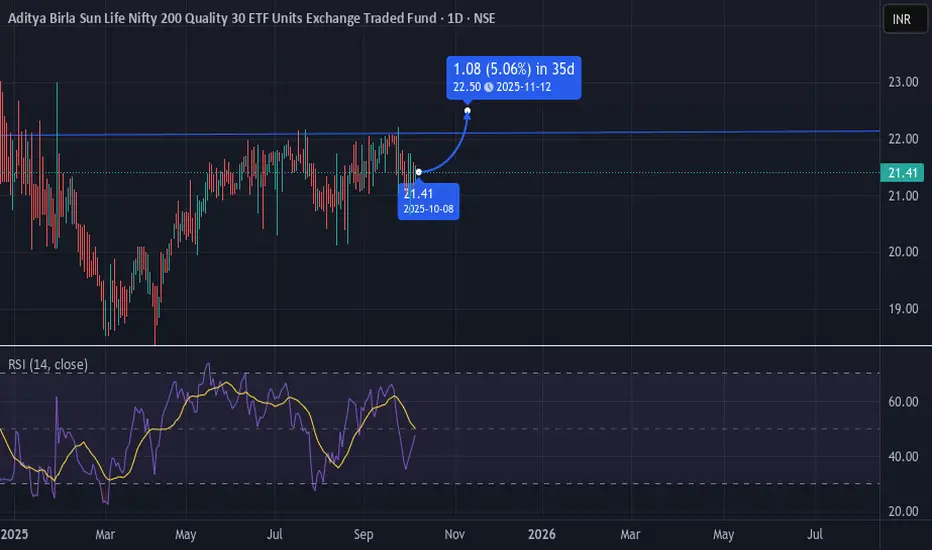Select the forecast arrow end point at 22.50
The image size is (932, 550).
[x=467, y=111]
